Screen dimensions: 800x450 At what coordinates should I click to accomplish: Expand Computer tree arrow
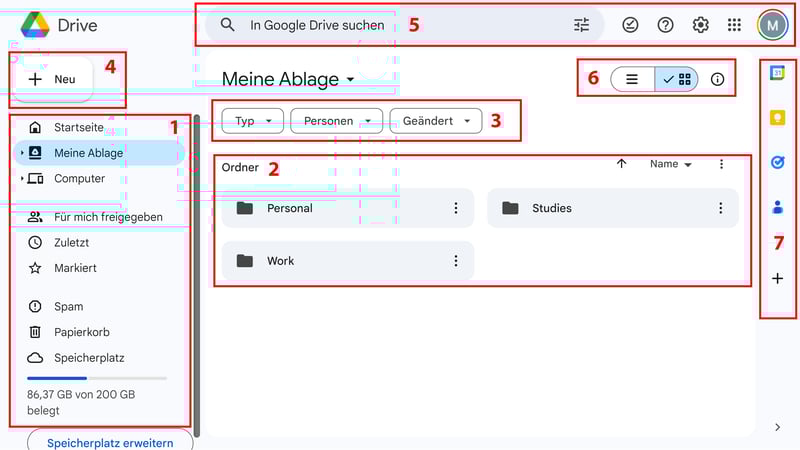(x=21, y=178)
